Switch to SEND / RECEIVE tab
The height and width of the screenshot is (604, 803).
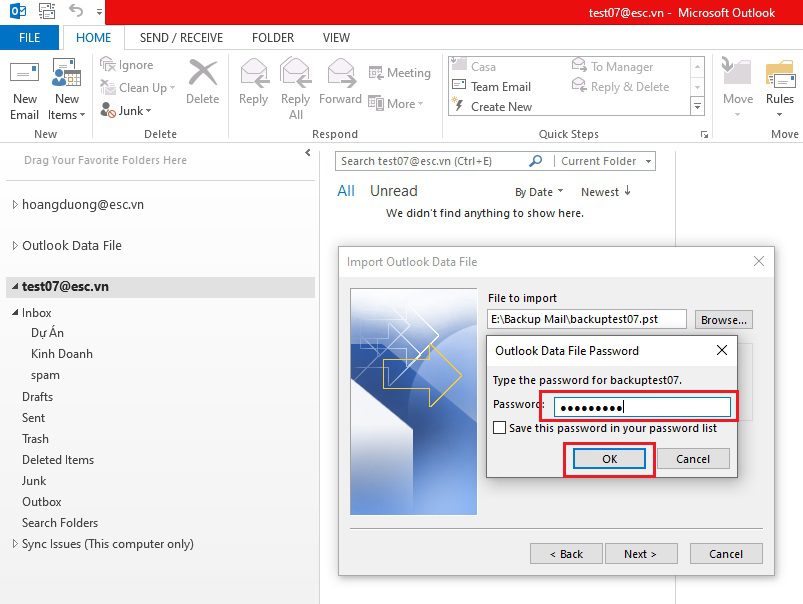tap(181, 37)
